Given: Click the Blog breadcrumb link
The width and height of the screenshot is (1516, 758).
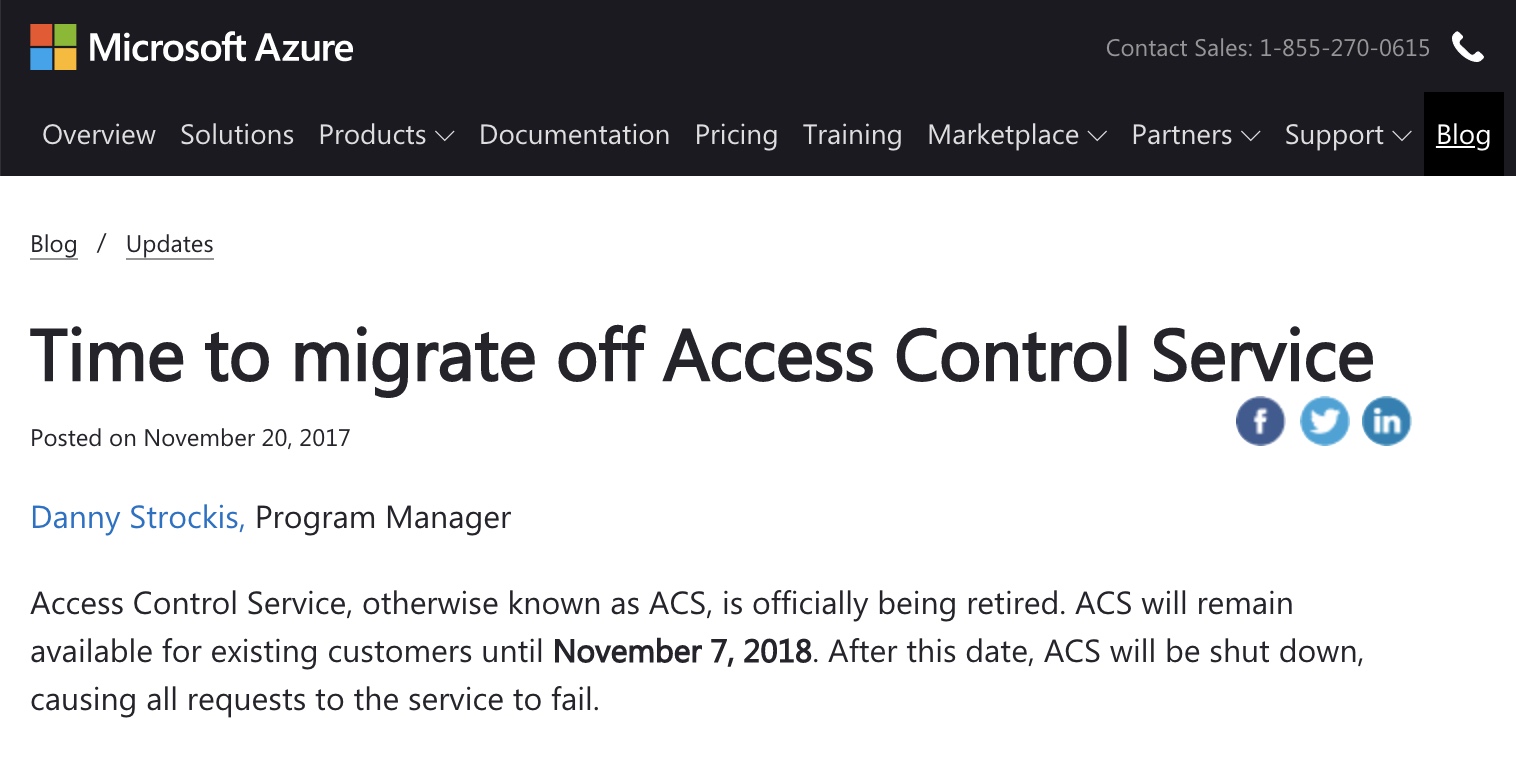Looking at the screenshot, I should (53, 243).
